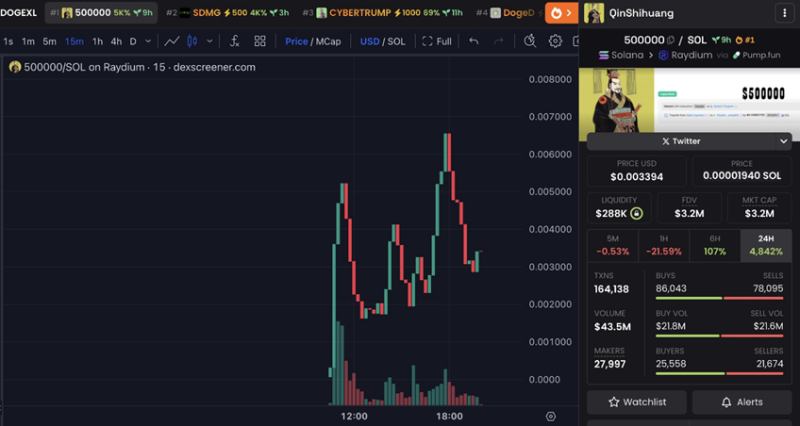
Task: Choose the candlestick chart style icon
Action: (192, 41)
